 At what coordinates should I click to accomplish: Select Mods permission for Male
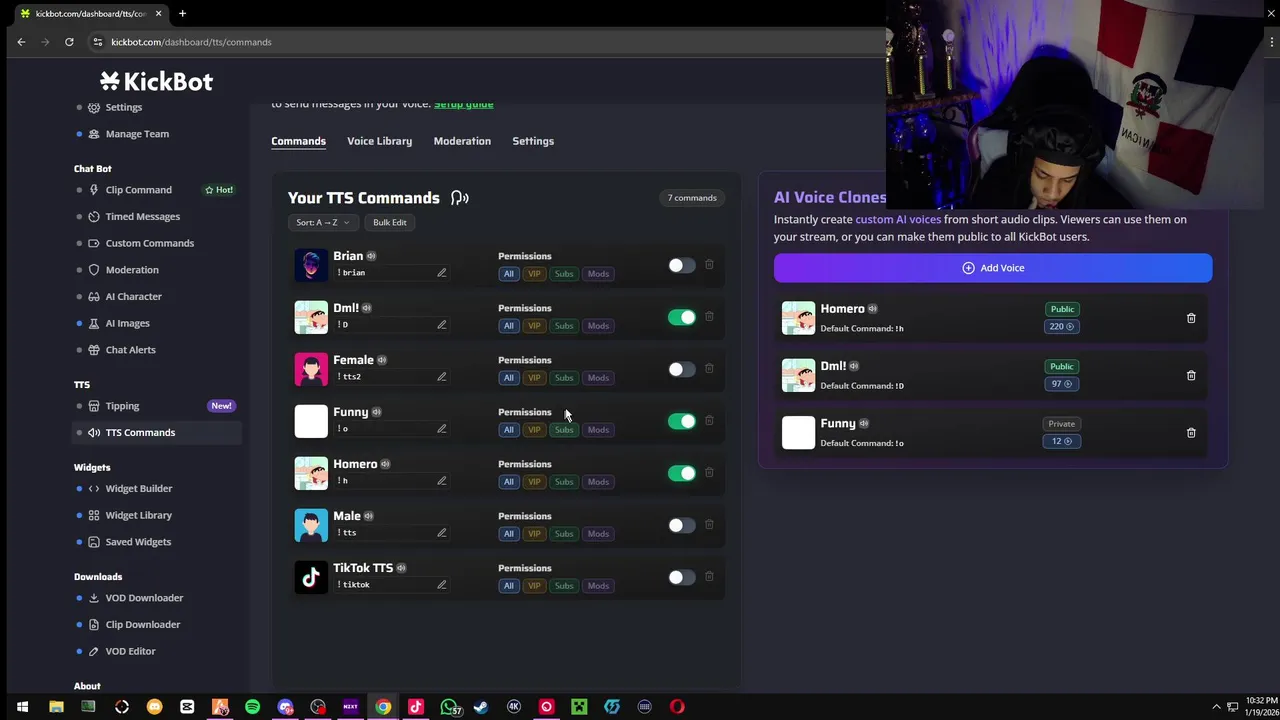click(598, 534)
